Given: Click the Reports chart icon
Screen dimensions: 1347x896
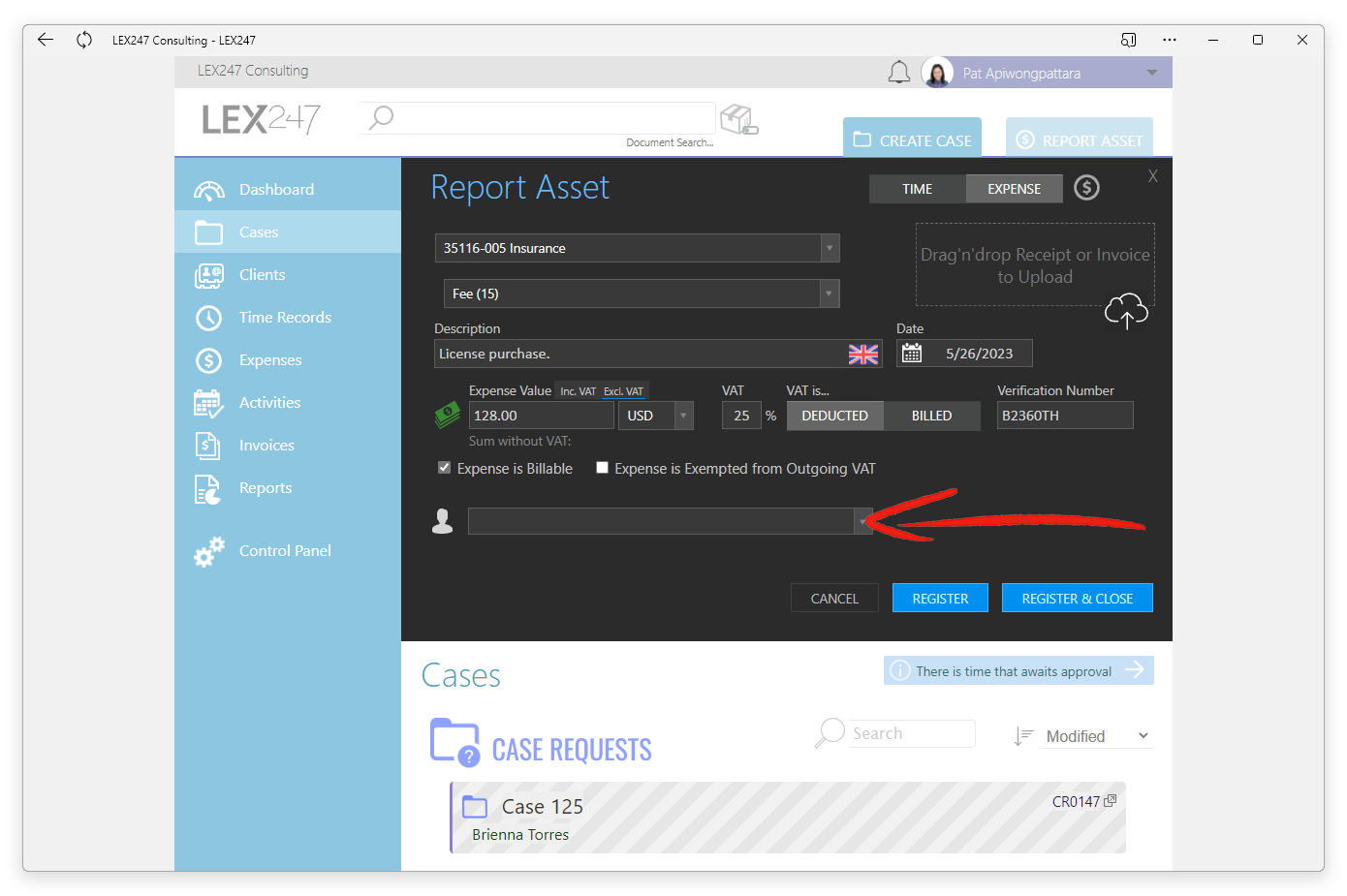Looking at the screenshot, I should point(207,489).
